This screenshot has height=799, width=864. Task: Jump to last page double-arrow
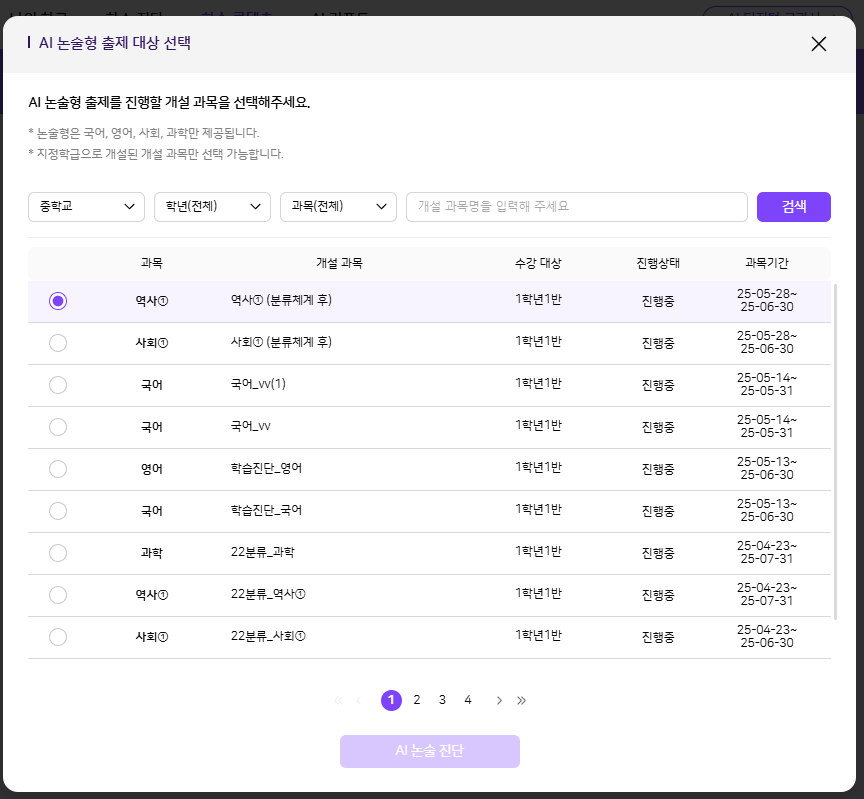point(521,700)
